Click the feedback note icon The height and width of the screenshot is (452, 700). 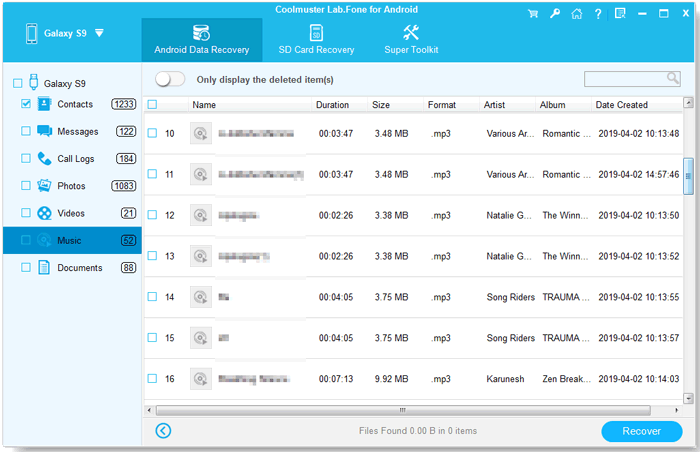click(620, 13)
